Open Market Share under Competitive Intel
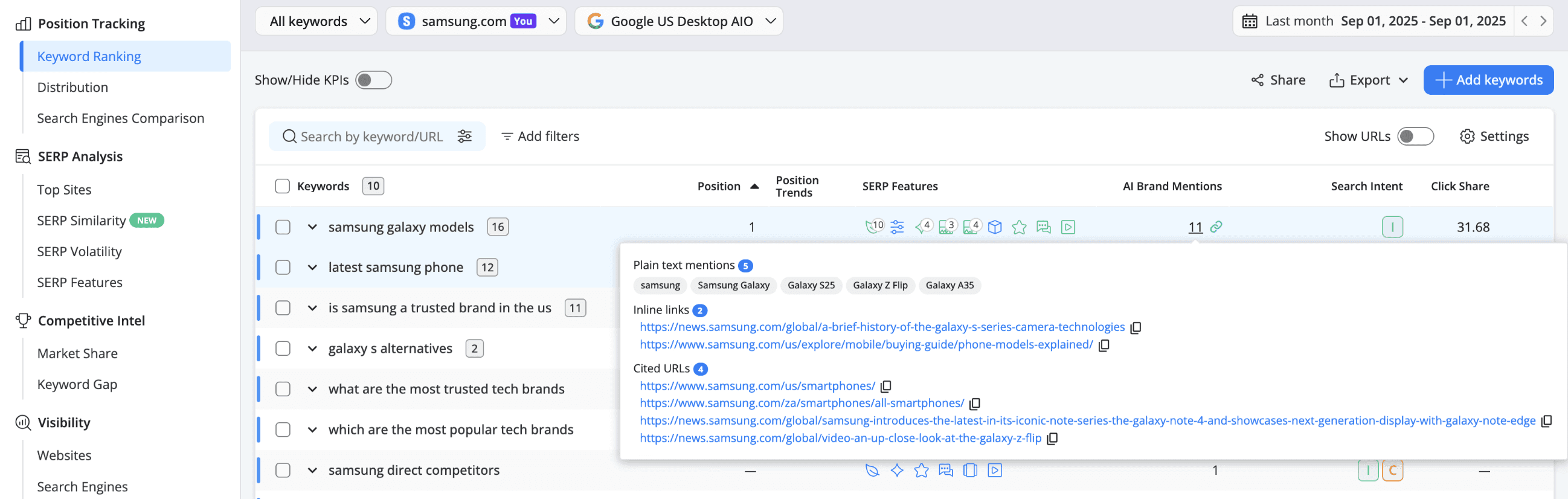The width and height of the screenshot is (1568, 499). pos(77,353)
